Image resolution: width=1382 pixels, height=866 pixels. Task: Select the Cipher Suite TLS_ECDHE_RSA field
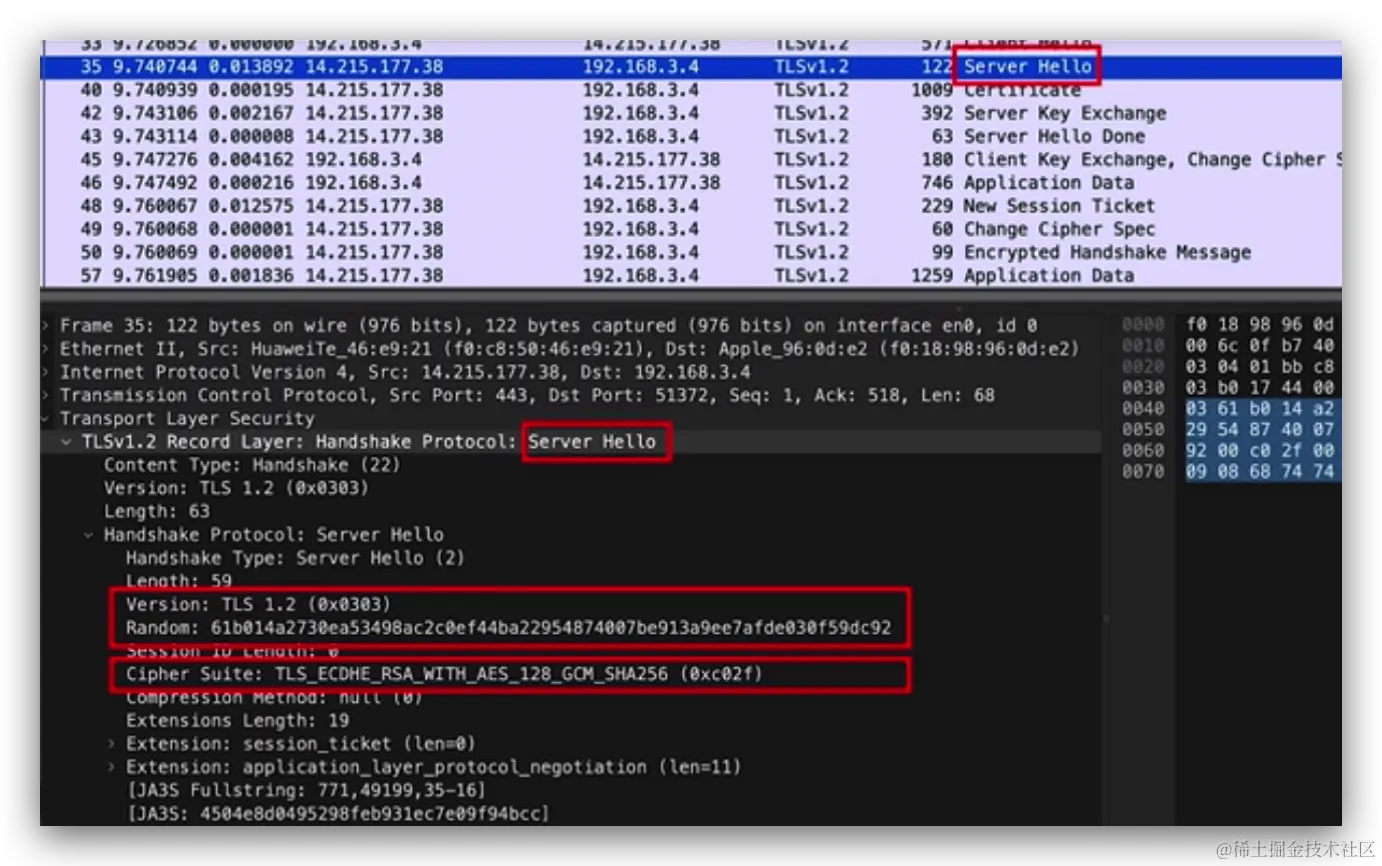444,675
